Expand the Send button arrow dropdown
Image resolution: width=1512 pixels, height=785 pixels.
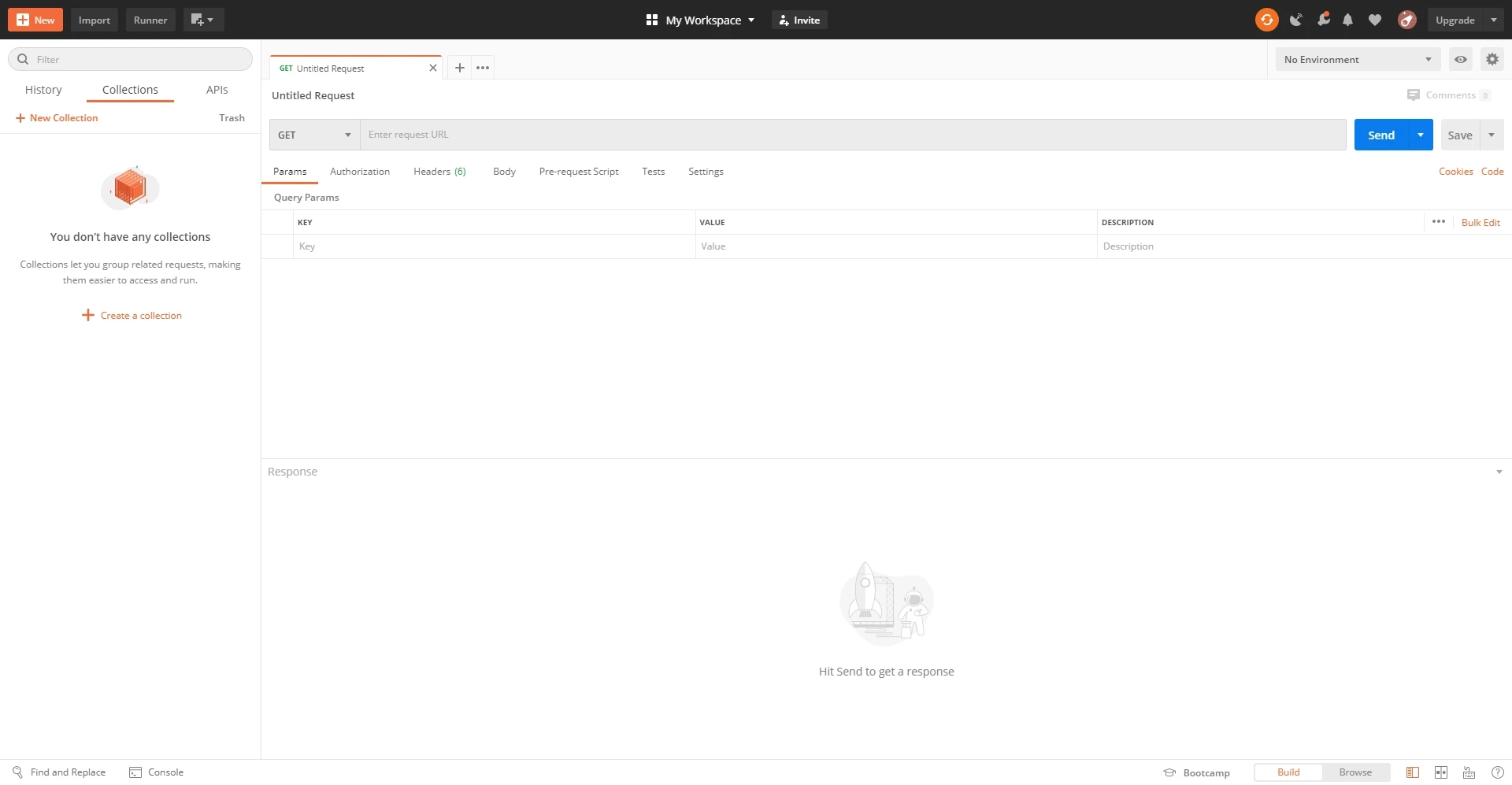point(1421,135)
